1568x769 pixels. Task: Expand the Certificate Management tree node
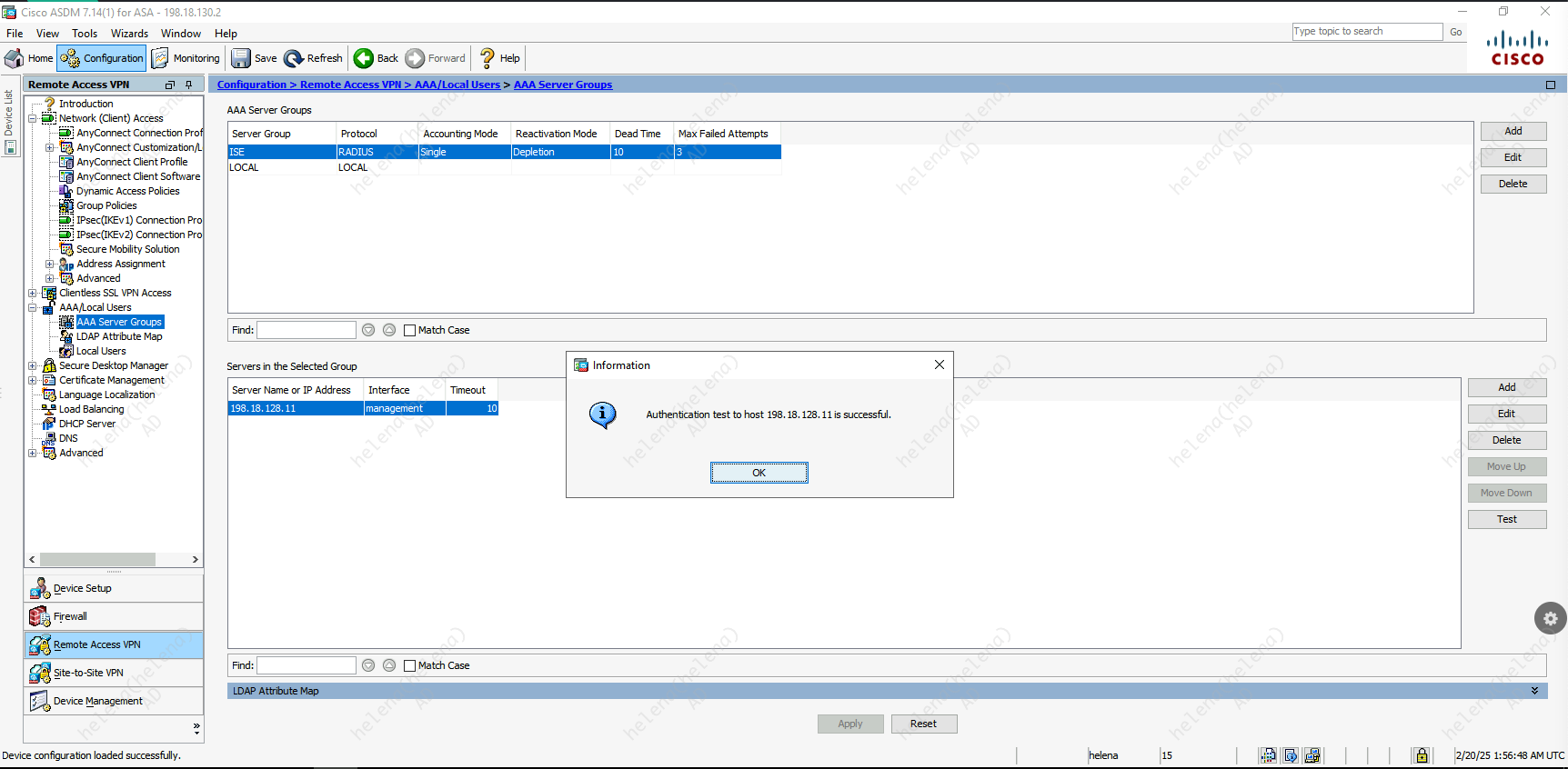coord(33,380)
